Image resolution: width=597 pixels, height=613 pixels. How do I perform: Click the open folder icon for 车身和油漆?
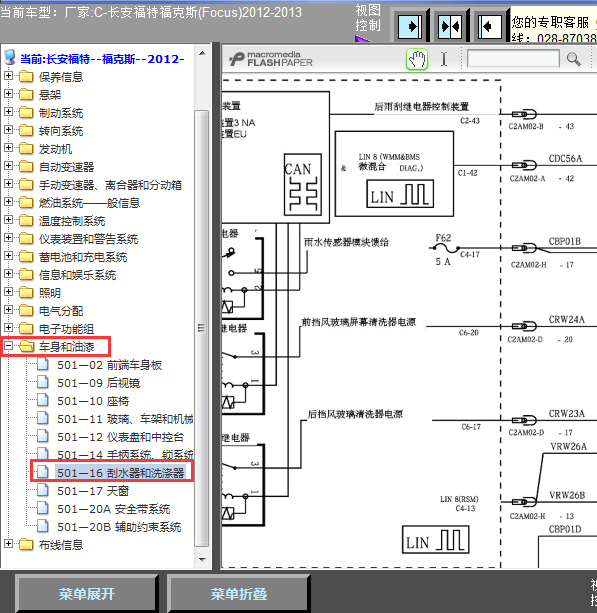[27, 346]
